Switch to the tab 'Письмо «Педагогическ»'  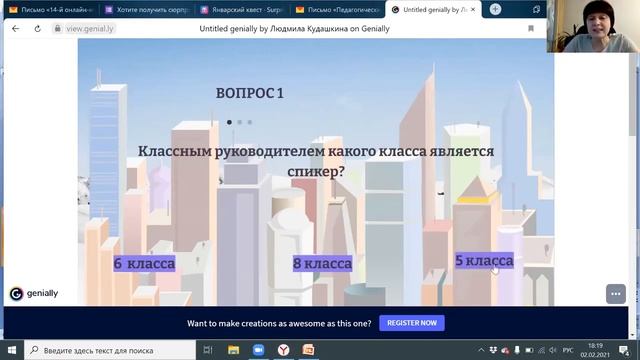pos(338,9)
